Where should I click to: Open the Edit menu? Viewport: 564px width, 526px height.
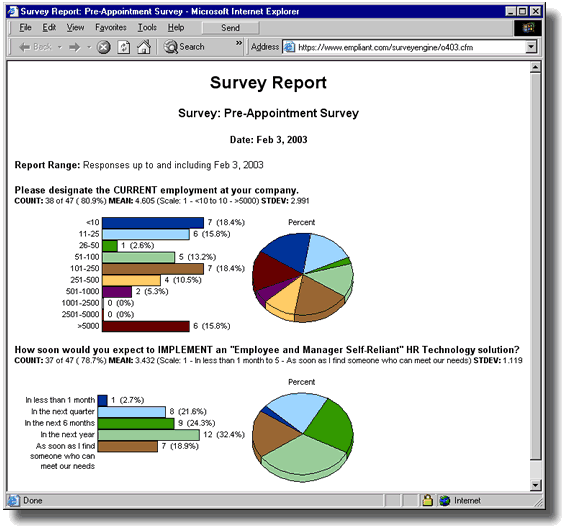49,28
